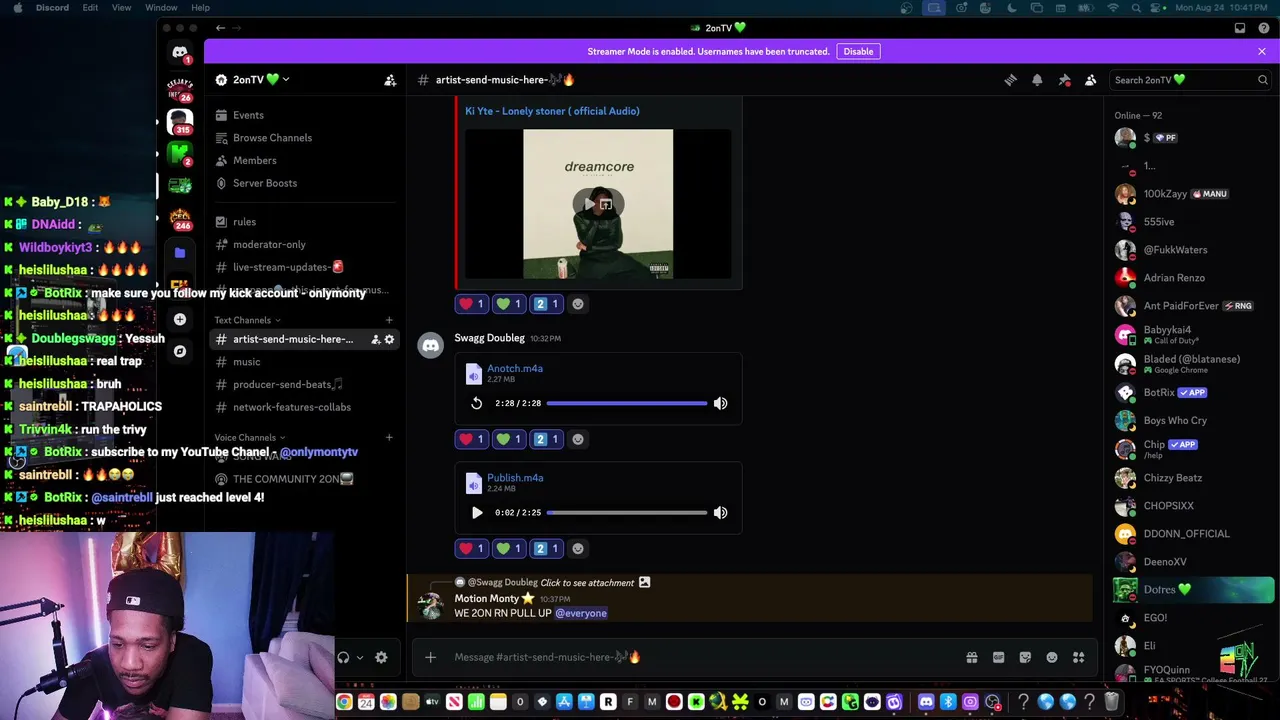
Task: Download the Anotch.m4a file link
Action: coord(515,368)
